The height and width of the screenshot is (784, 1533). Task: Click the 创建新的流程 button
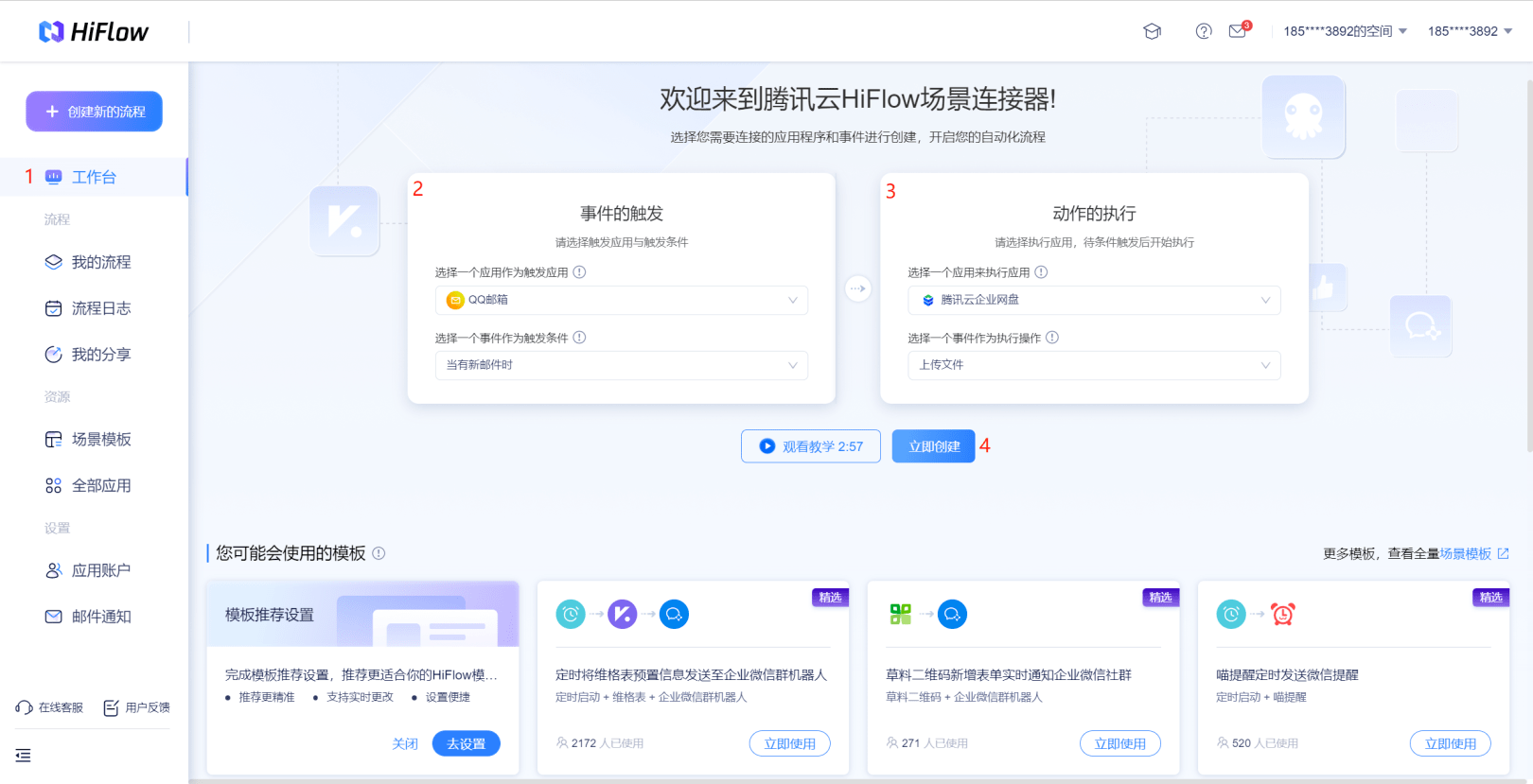point(94,112)
